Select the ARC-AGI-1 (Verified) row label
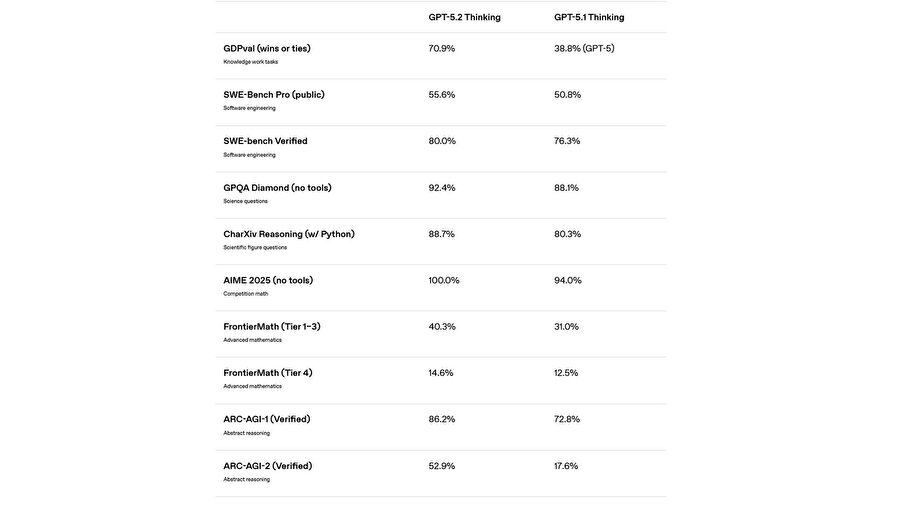 tap(267, 419)
